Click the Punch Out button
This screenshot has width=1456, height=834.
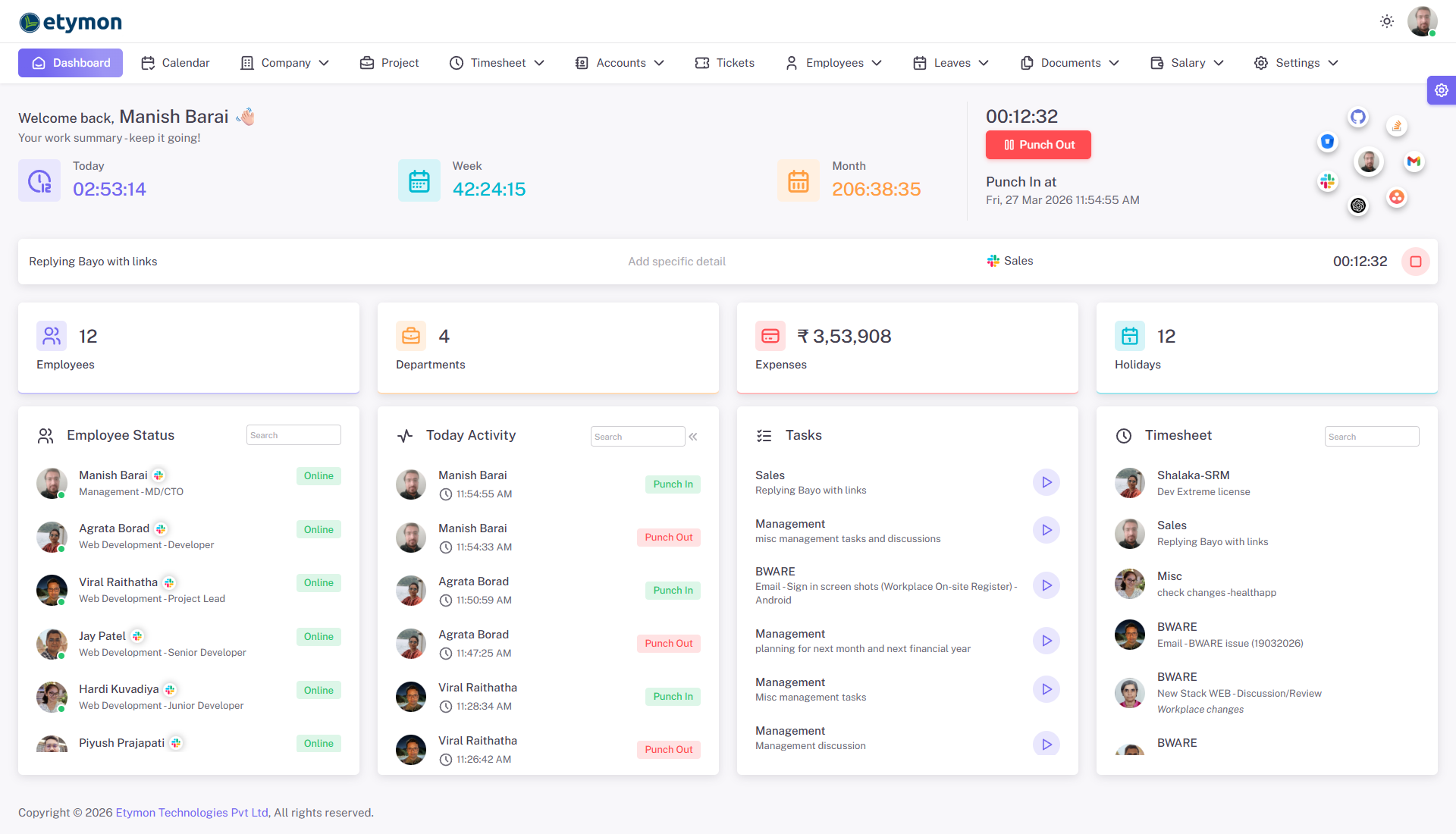pyautogui.click(x=1038, y=145)
